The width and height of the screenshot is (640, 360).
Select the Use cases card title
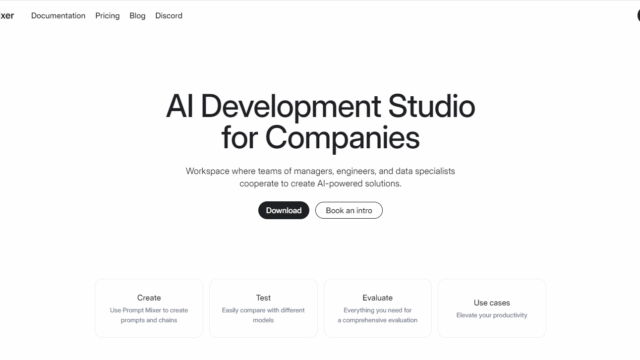(x=492, y=303)
